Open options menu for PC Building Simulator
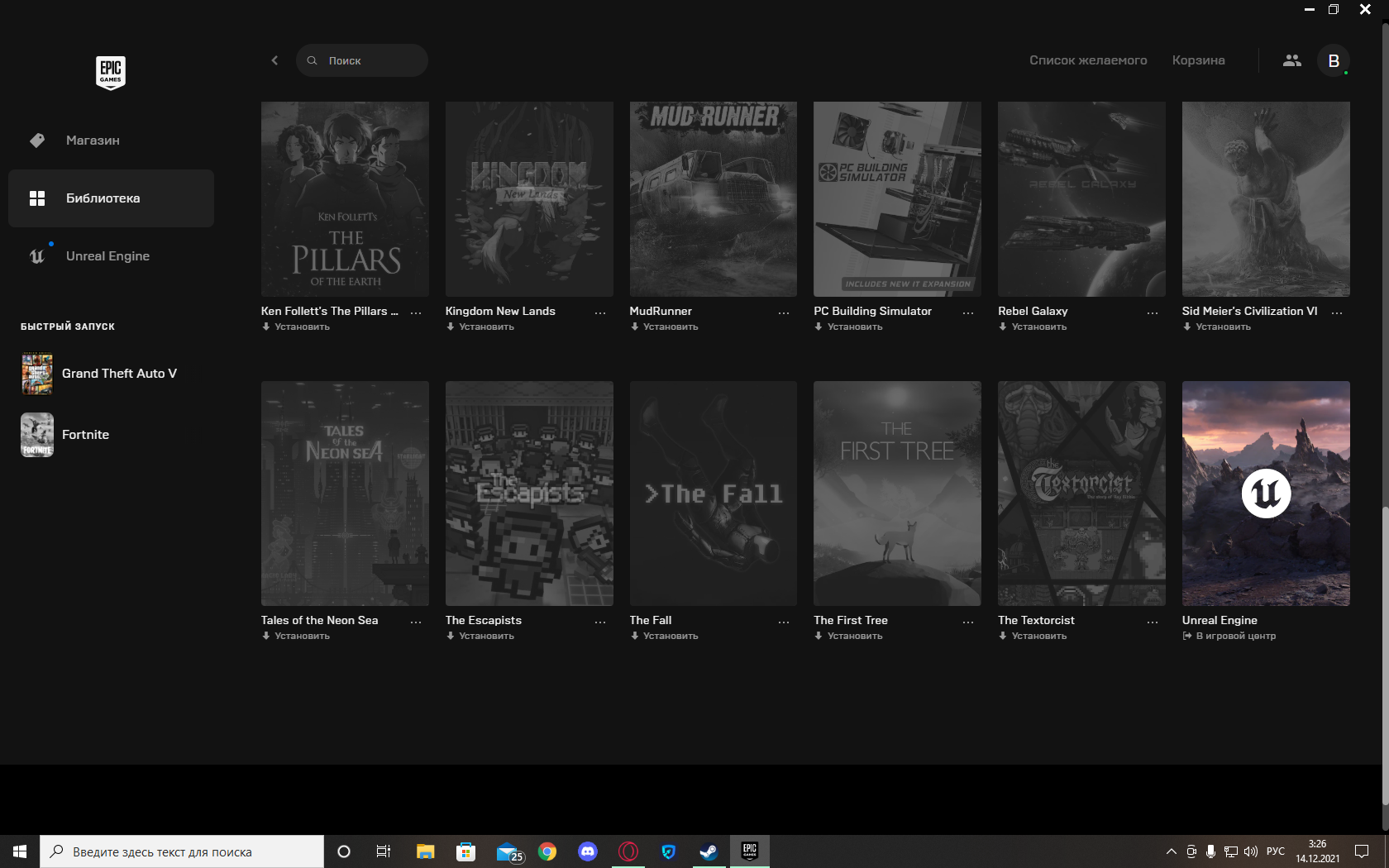The height and width of the screenshot is (868, 1389). [x=968, y=312]
